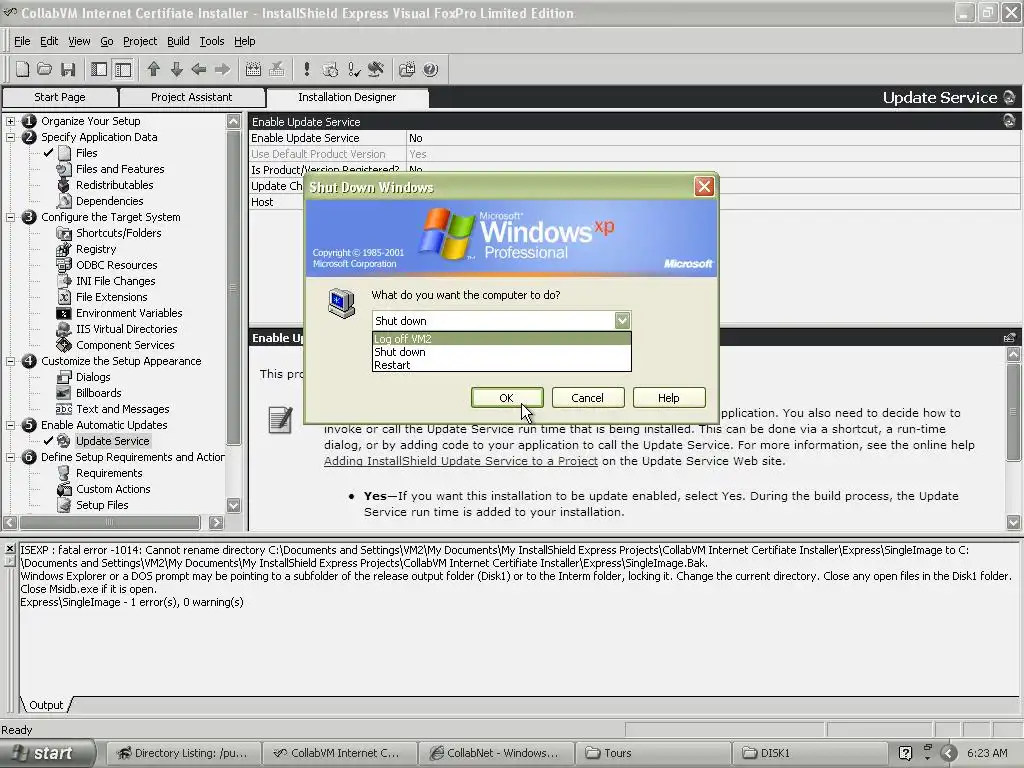Click the exclamation mark run icon
Viewport: 1024px width, 768px height.
coord(306,69)
